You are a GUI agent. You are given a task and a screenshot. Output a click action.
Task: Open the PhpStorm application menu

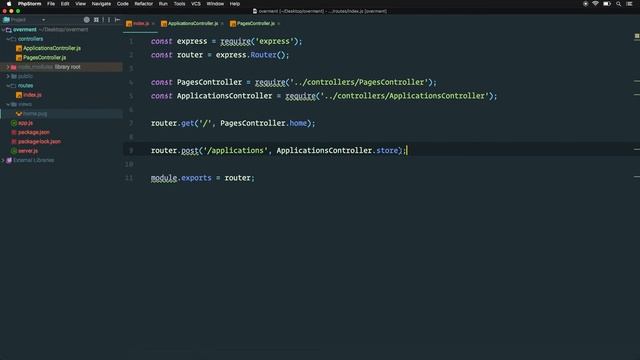pos(29,4)
